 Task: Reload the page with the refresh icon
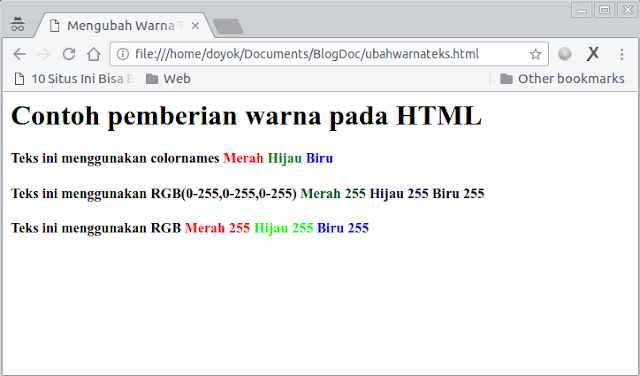click(x=69, y=54)
